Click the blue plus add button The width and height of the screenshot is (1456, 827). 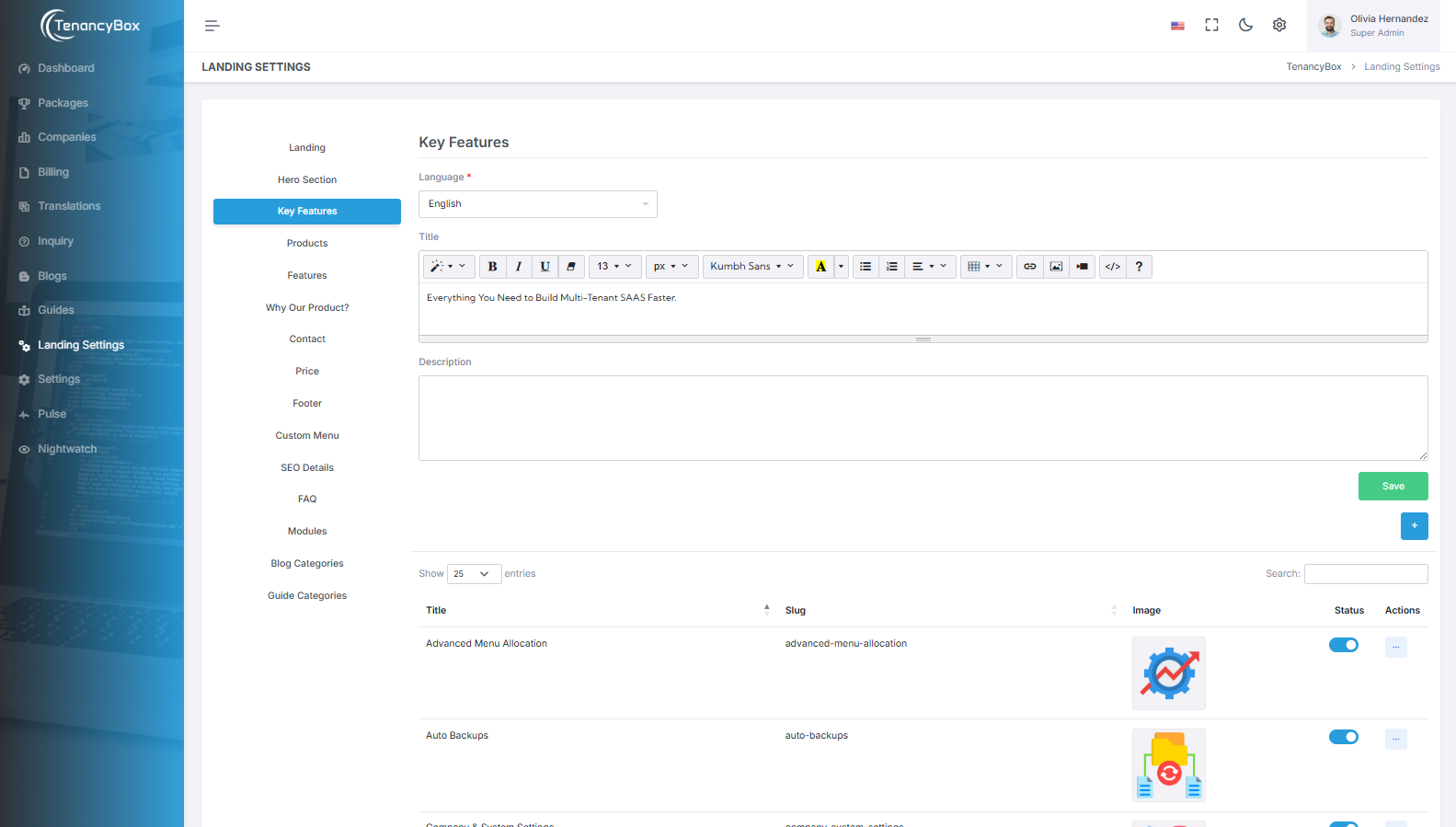pyautogui.click(x=1414, y=526)
